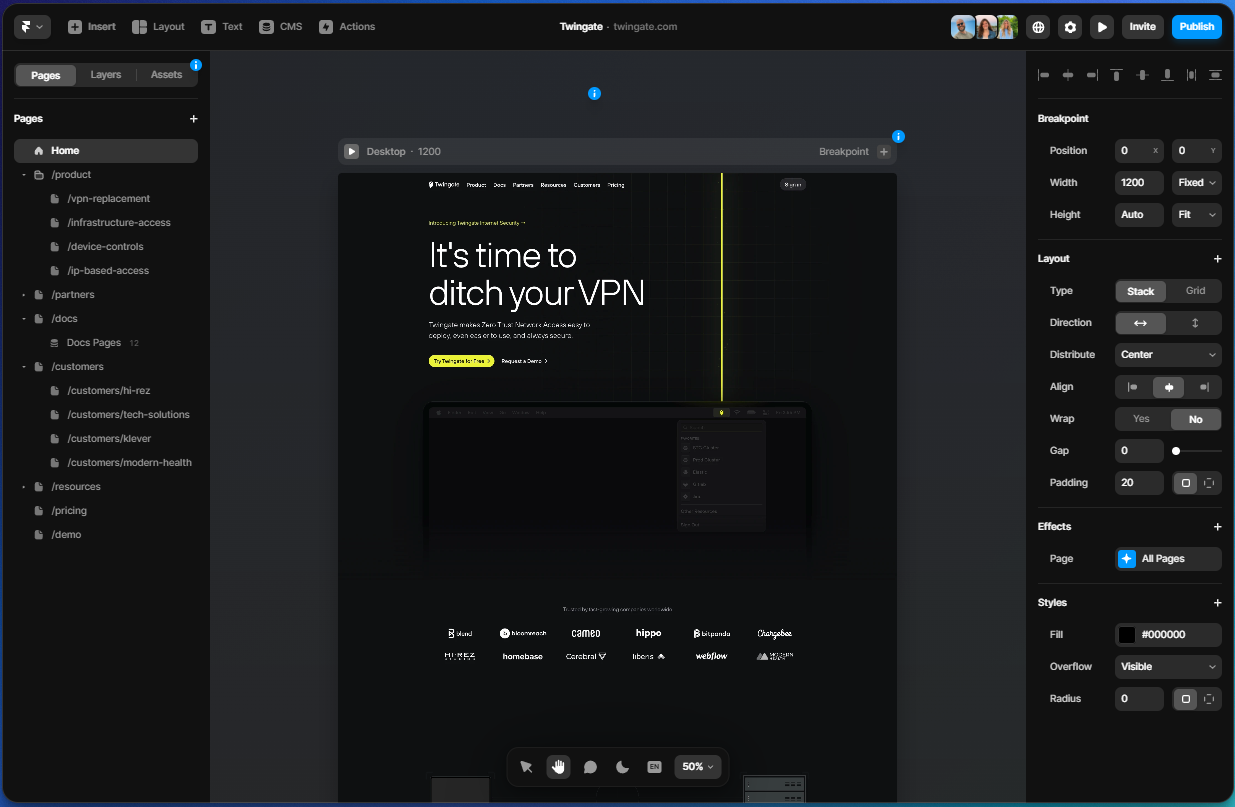Enable Wrap by clicking Yes

click(1140, 418)
